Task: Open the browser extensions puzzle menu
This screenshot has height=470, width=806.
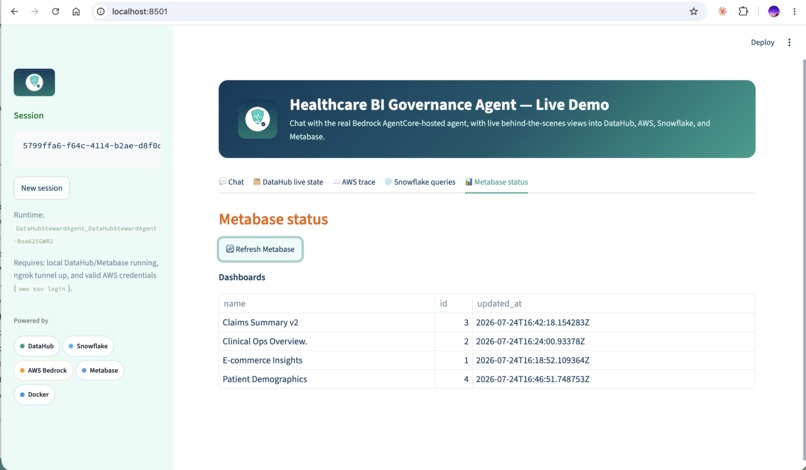Action: pyautogui.click(x=743, y=11)
